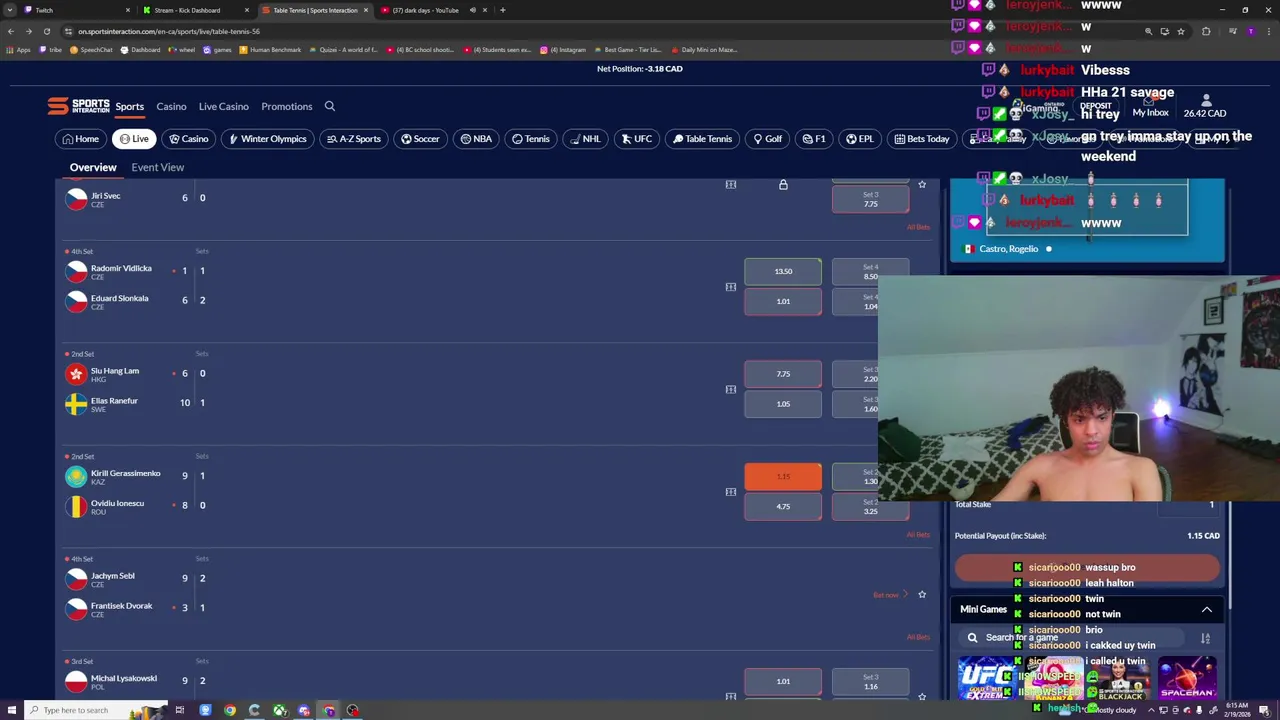Open Chrome tab search dropdown arrow
Viewport: 1280px width, 720px height.
10,10
